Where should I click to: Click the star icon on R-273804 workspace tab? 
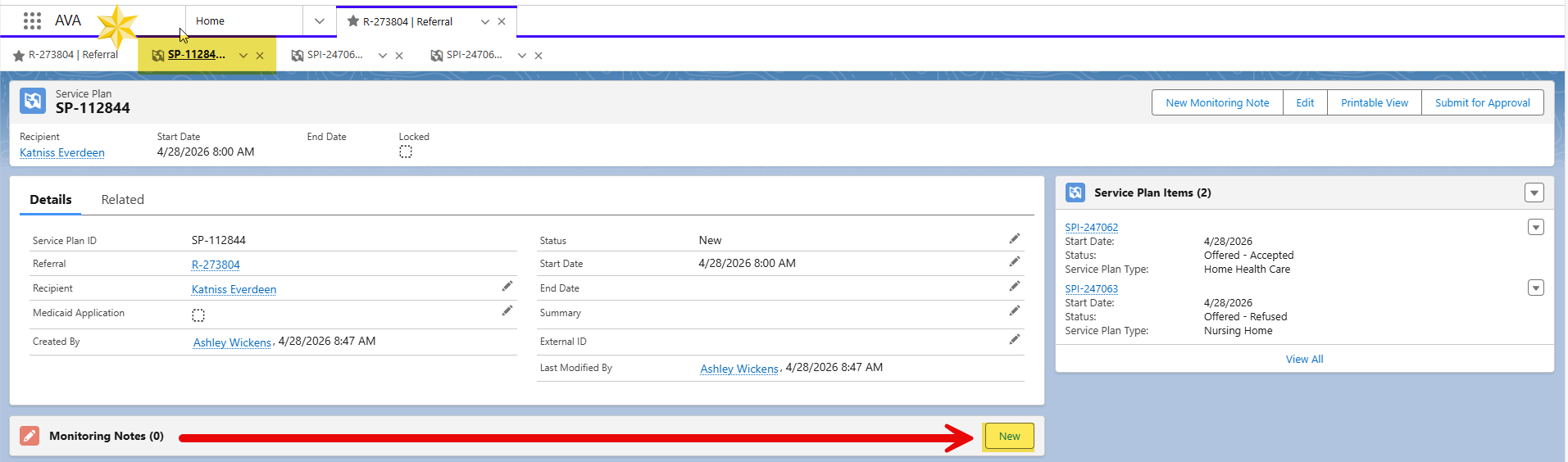[353, 21]
